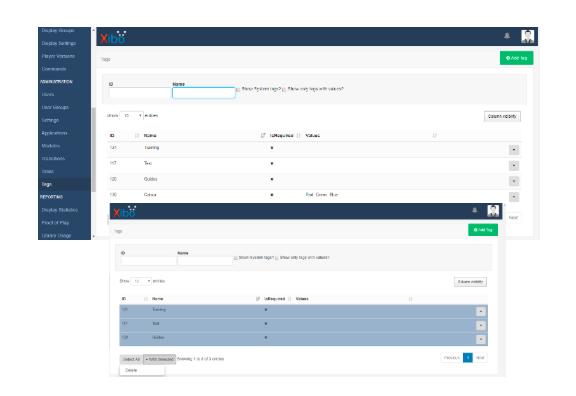Open Column visibility in upper window
This screenshot has width=576, height=396.
point(502,116)
